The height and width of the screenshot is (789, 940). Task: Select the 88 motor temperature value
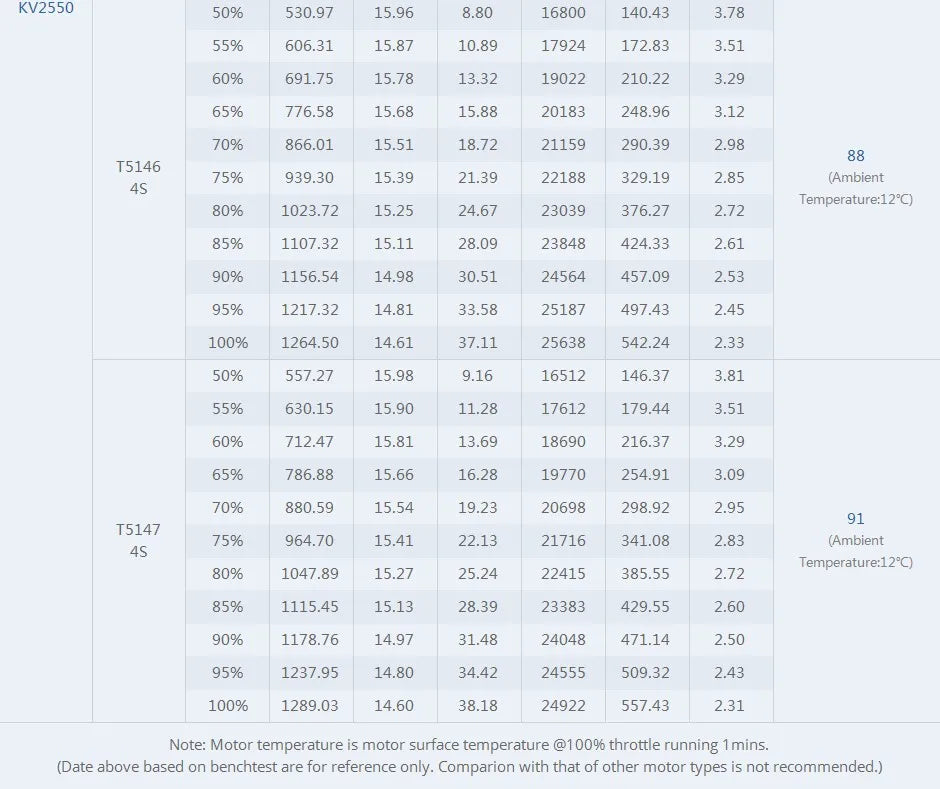coord(855,156)
